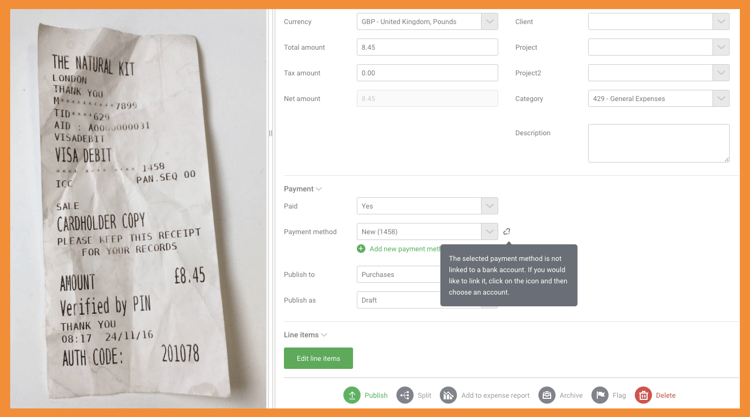
Task: Click the green plus add payment icon
Action: coord(361,249)
